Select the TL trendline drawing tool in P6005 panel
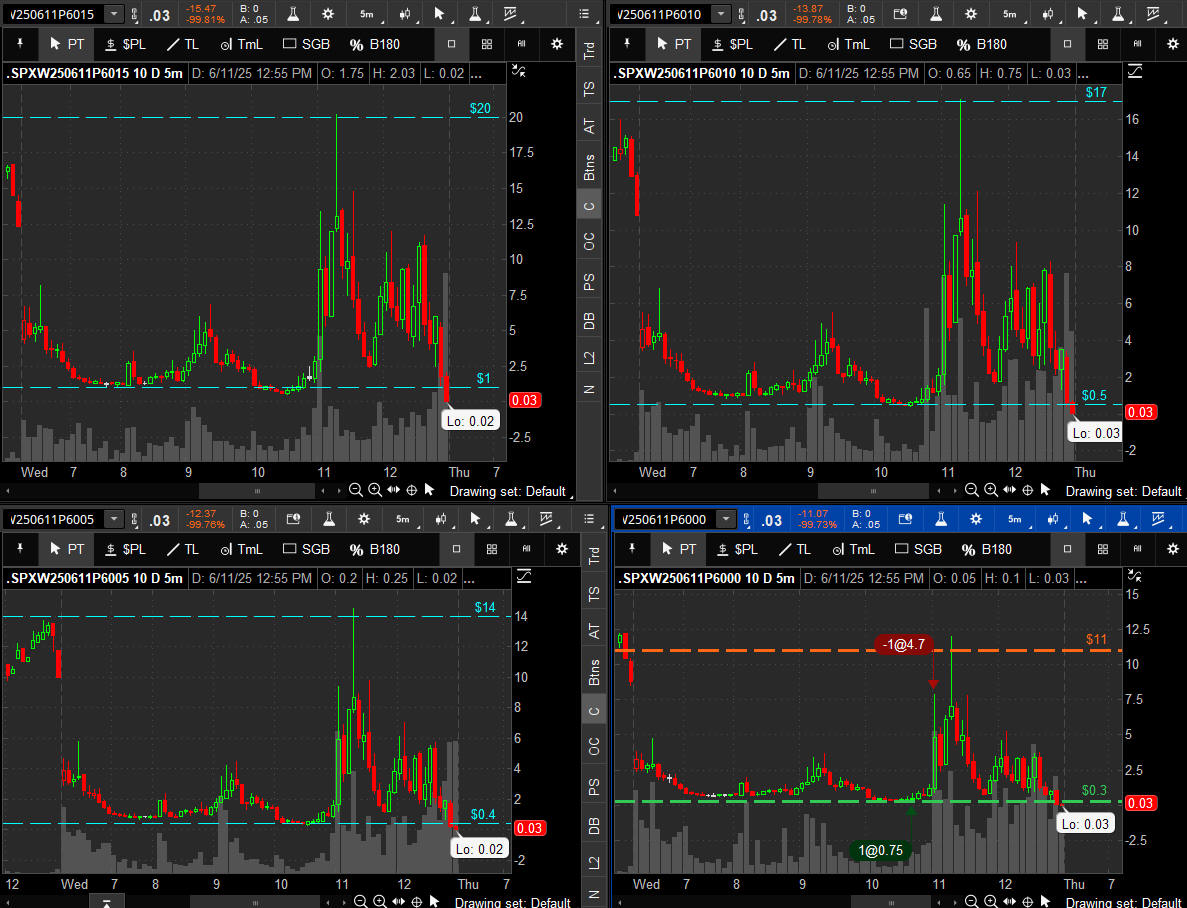 click(182, 549)
